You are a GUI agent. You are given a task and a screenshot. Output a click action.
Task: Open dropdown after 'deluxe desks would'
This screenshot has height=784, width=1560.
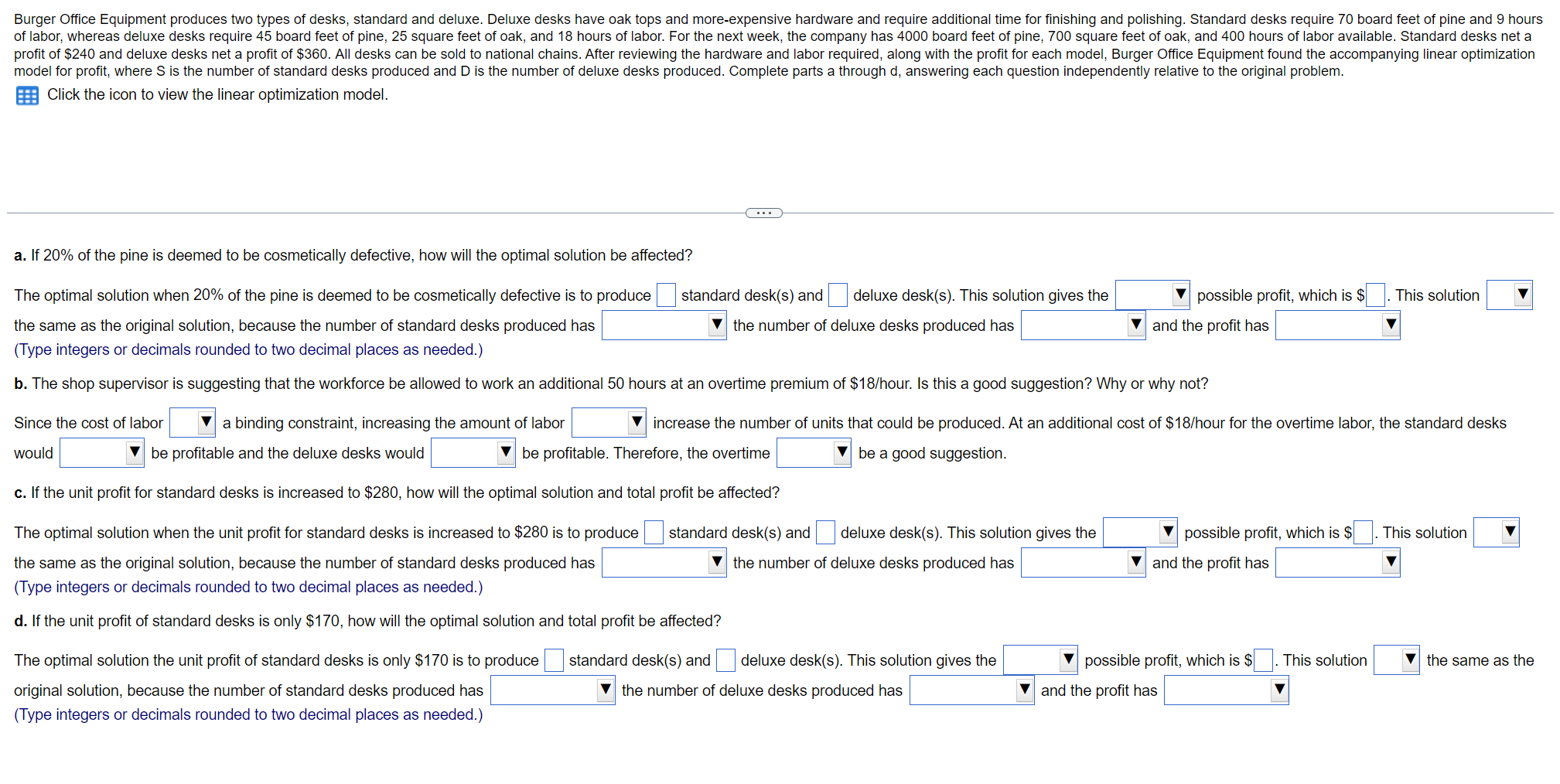pyautogui.click(x=473, y=453)
